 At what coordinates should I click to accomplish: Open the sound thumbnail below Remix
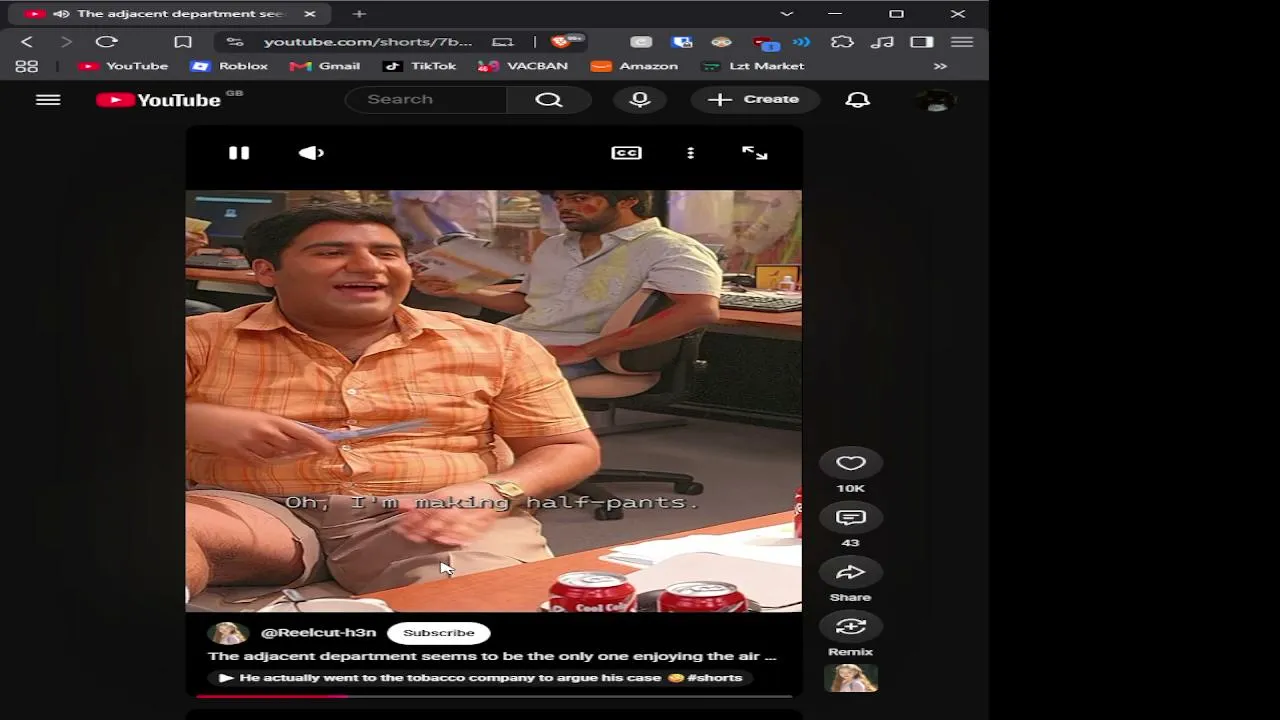[850, 678]
